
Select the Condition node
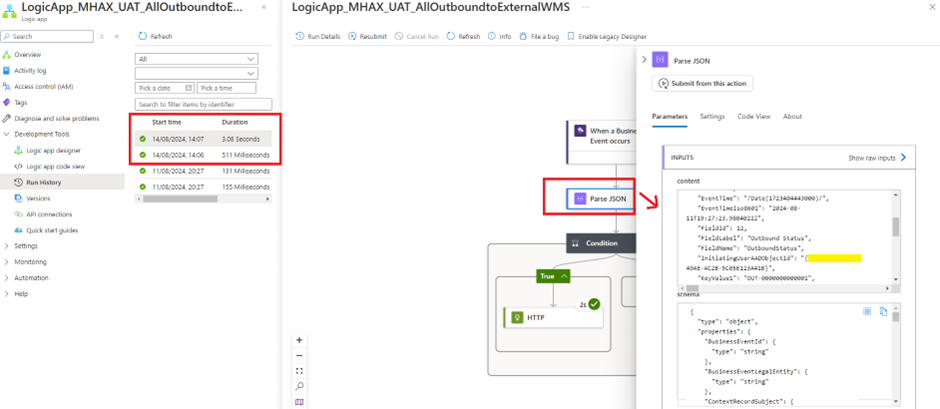point(601,243)
